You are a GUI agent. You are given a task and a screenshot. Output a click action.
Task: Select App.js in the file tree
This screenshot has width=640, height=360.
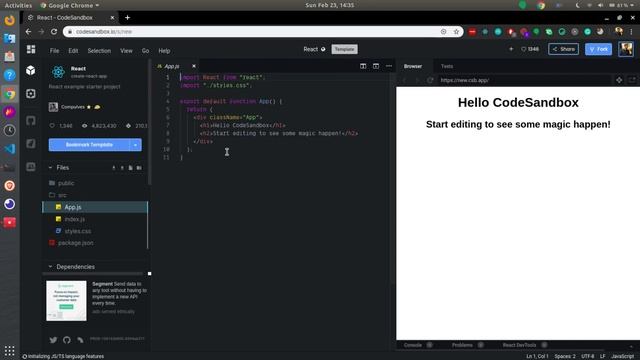pos(95,207)
